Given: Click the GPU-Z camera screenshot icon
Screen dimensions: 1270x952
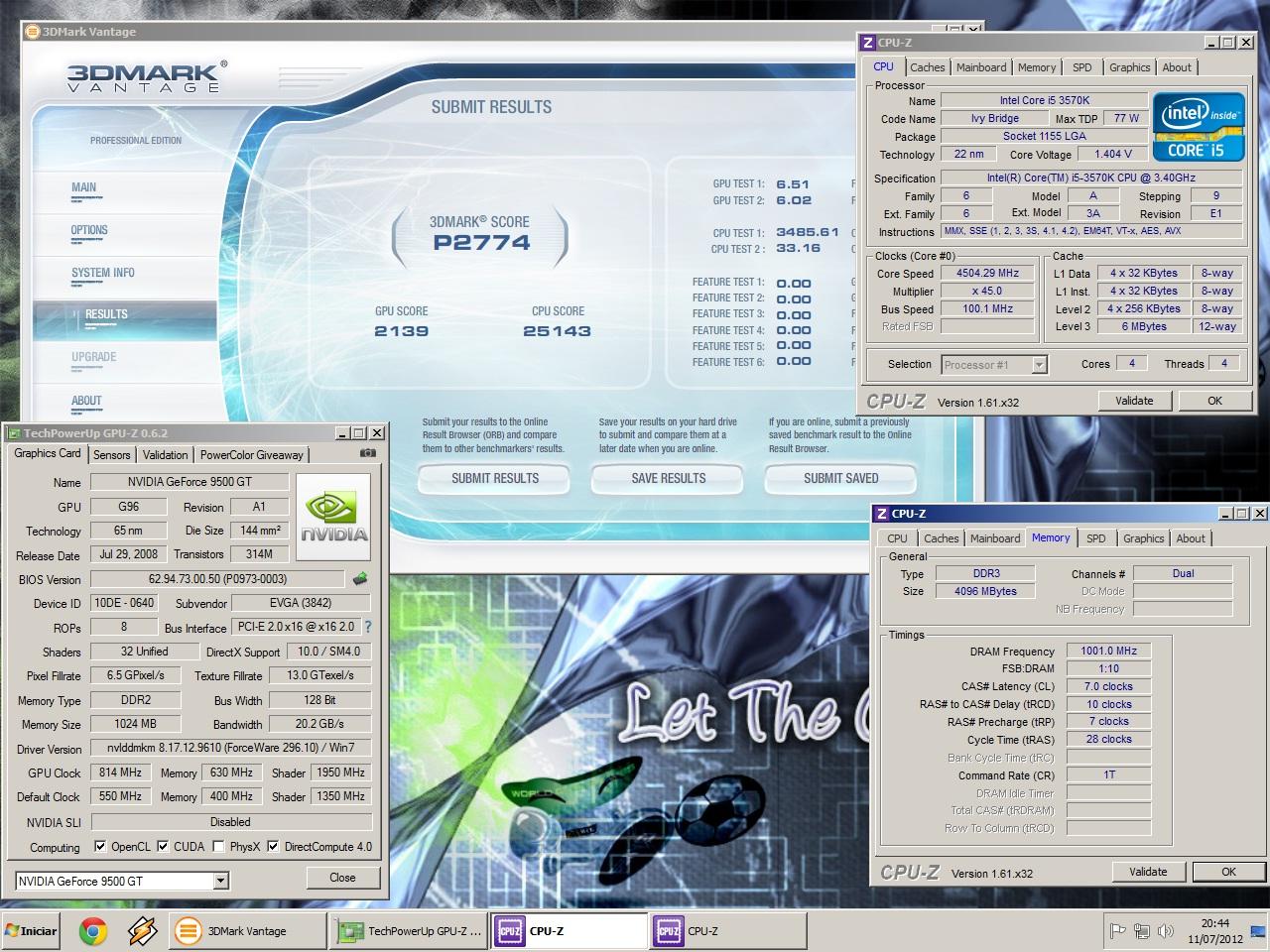Looking at the screenshot, I should 368,453.
